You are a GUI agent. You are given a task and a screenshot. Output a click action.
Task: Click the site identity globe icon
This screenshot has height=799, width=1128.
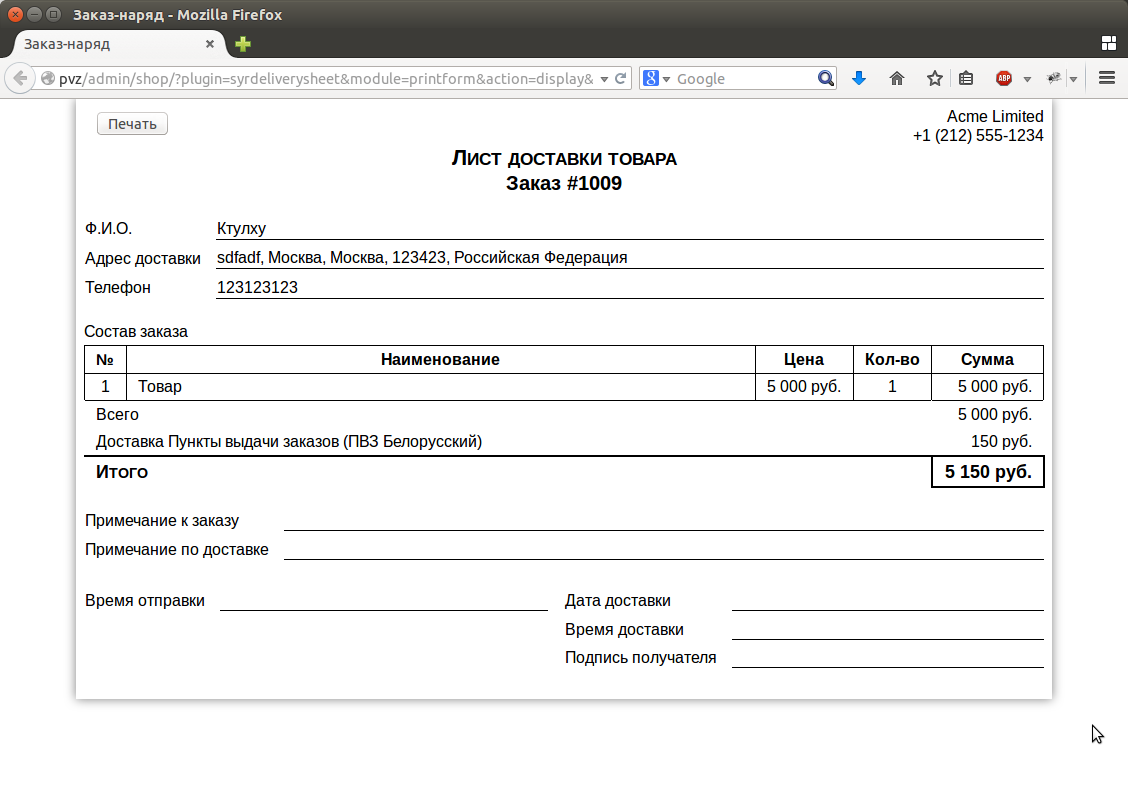coord(47,78)
